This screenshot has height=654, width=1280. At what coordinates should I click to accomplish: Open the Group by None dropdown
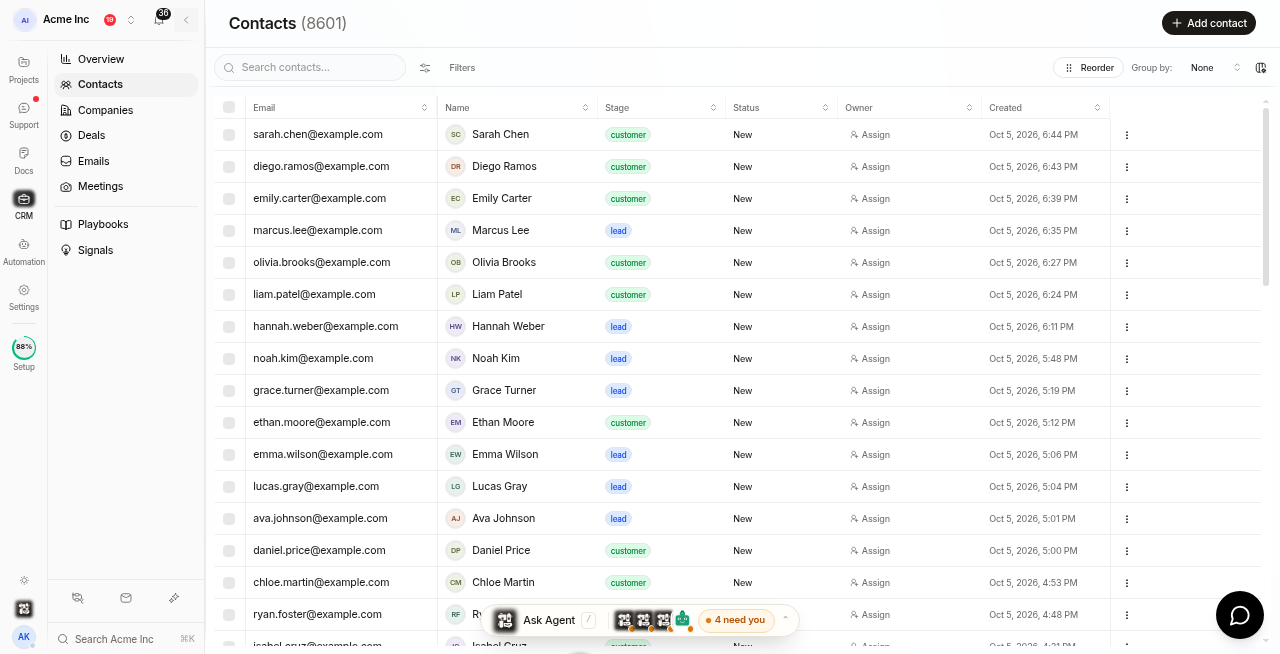pyautogui.click(x=1215, y=68)
